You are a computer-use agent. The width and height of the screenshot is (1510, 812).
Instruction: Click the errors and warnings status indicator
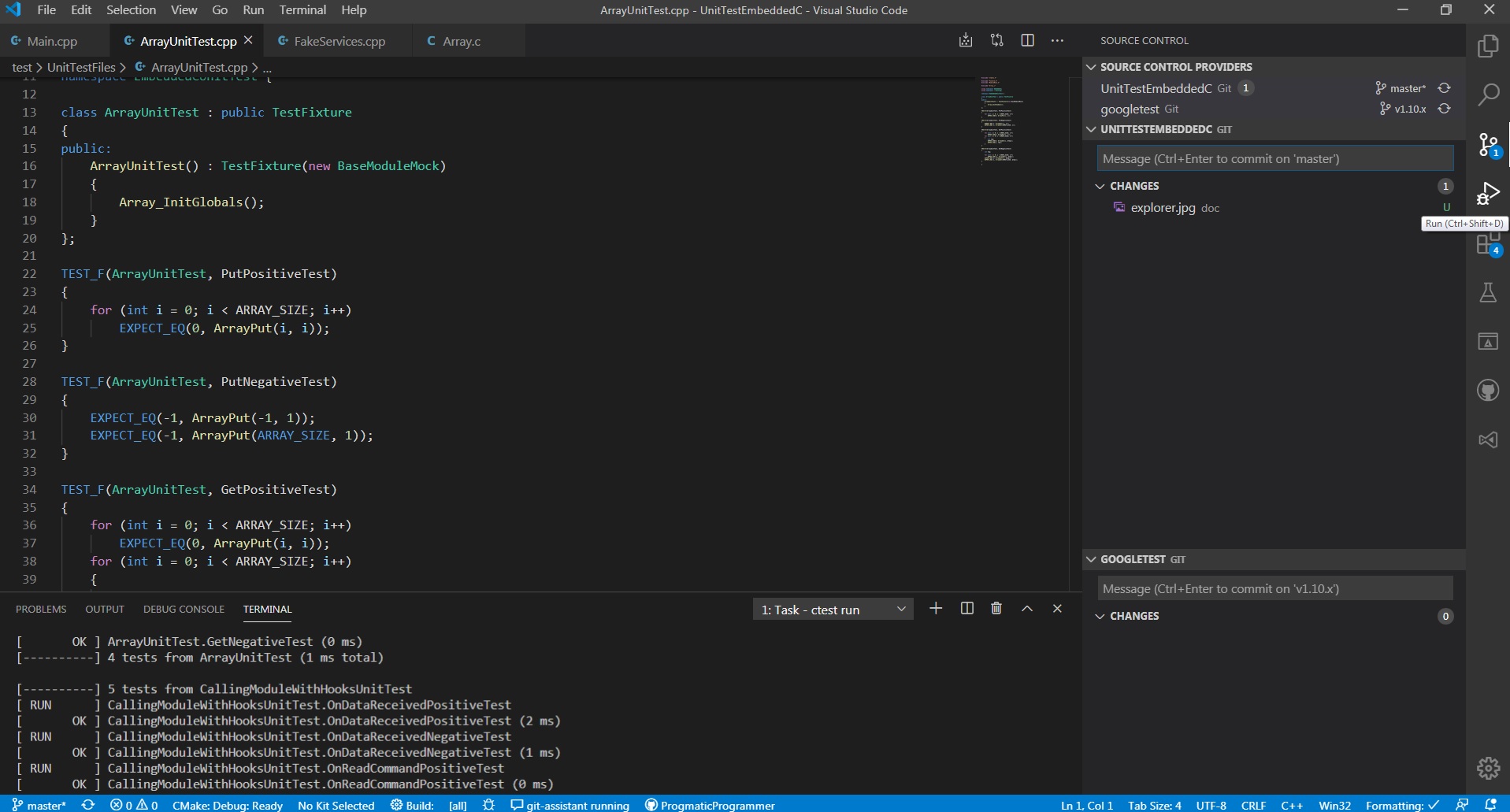pyautogui.click(x=134, y=805)
